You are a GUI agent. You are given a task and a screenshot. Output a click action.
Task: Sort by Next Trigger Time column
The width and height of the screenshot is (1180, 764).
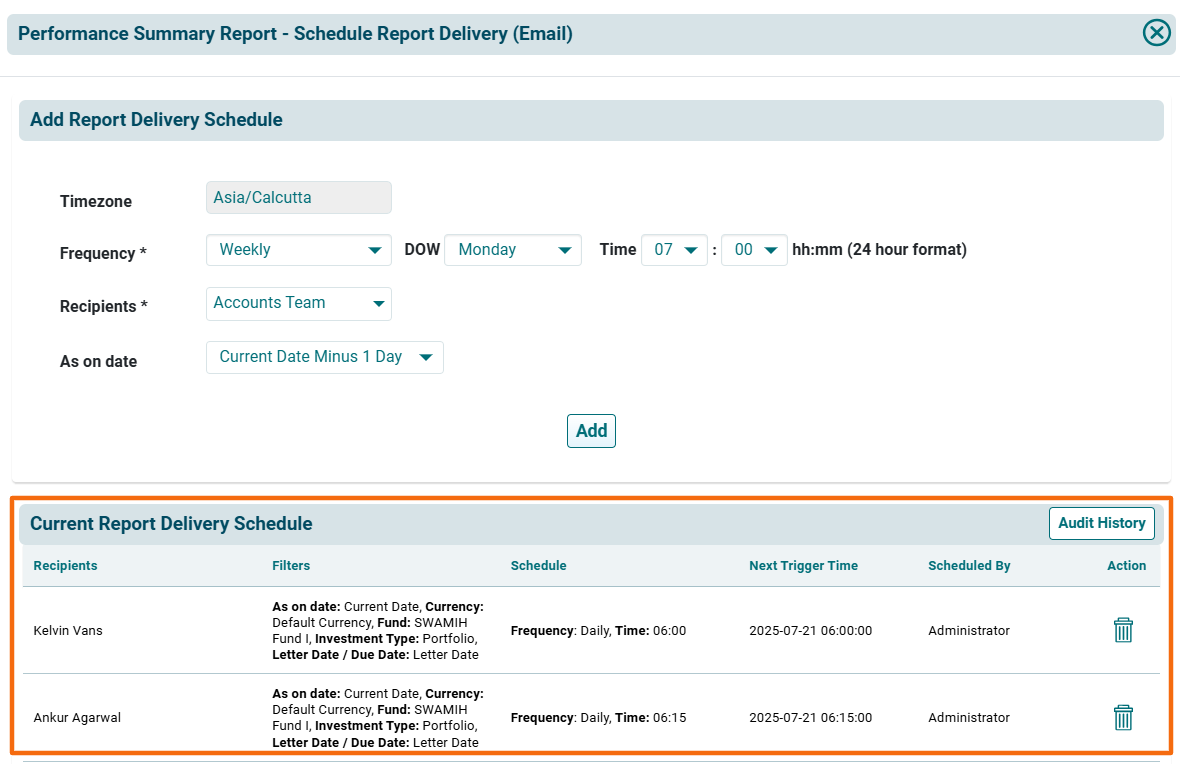coord(803,566)
